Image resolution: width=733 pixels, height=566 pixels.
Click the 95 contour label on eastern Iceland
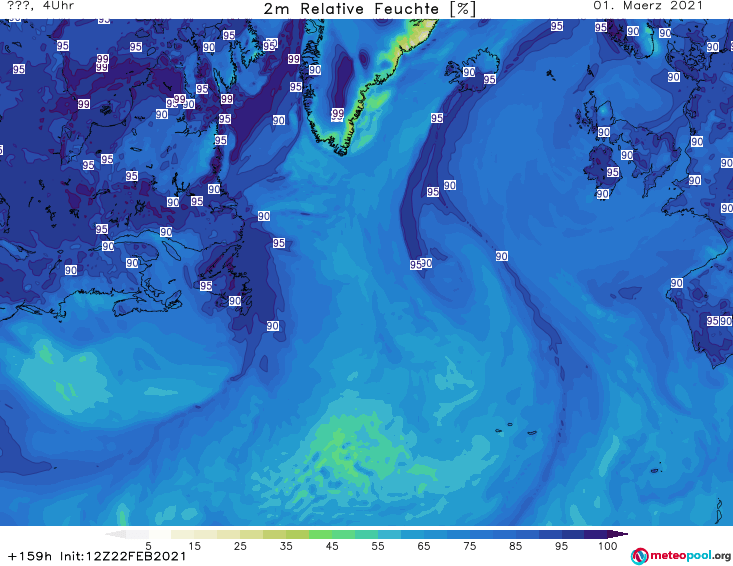tap(489, 79)
